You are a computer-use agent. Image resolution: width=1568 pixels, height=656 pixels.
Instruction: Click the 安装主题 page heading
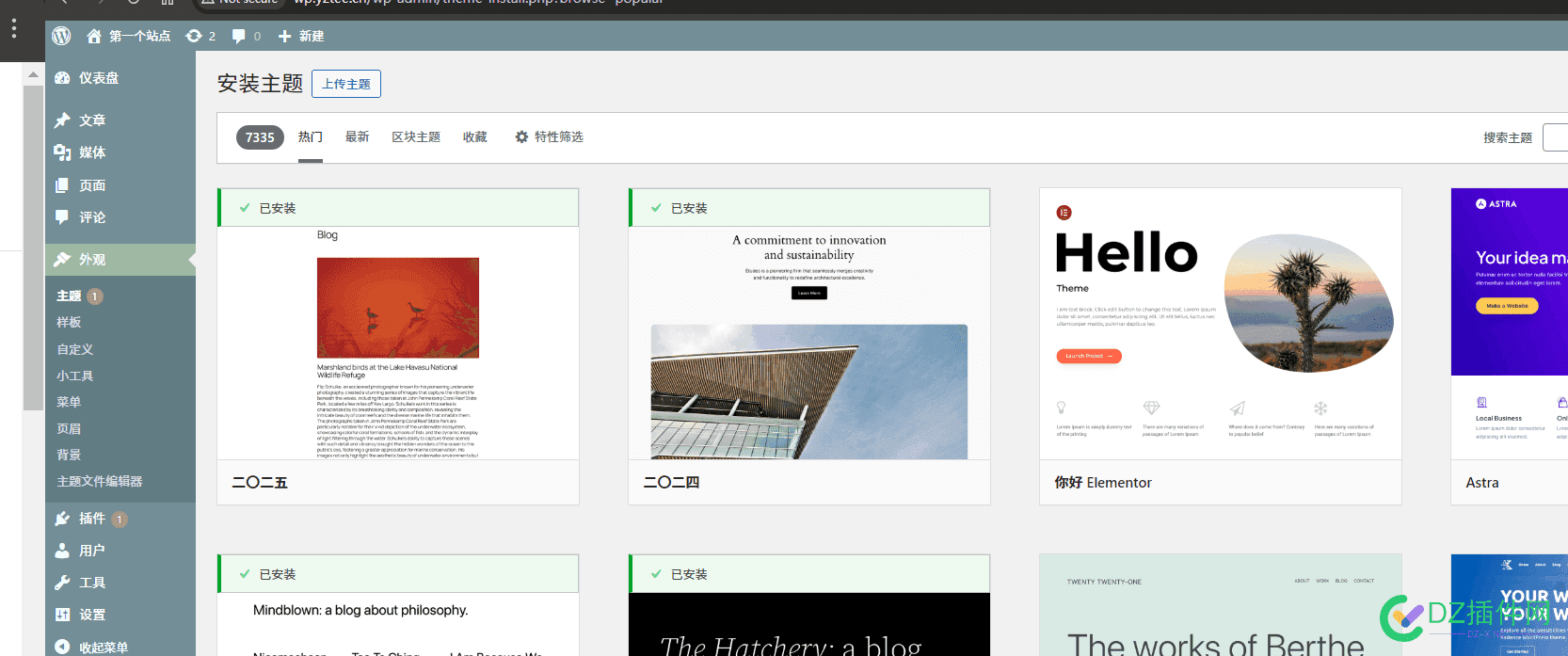coord(260,84)
